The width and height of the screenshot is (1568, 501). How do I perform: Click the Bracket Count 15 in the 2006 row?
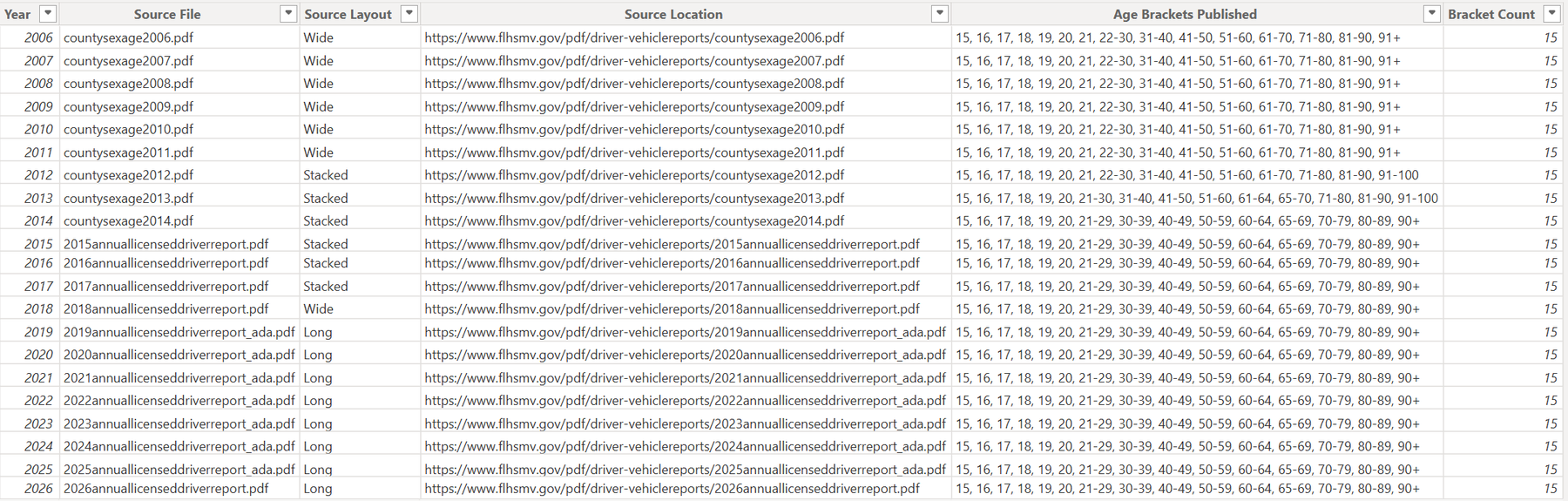tap(1550, 37)
